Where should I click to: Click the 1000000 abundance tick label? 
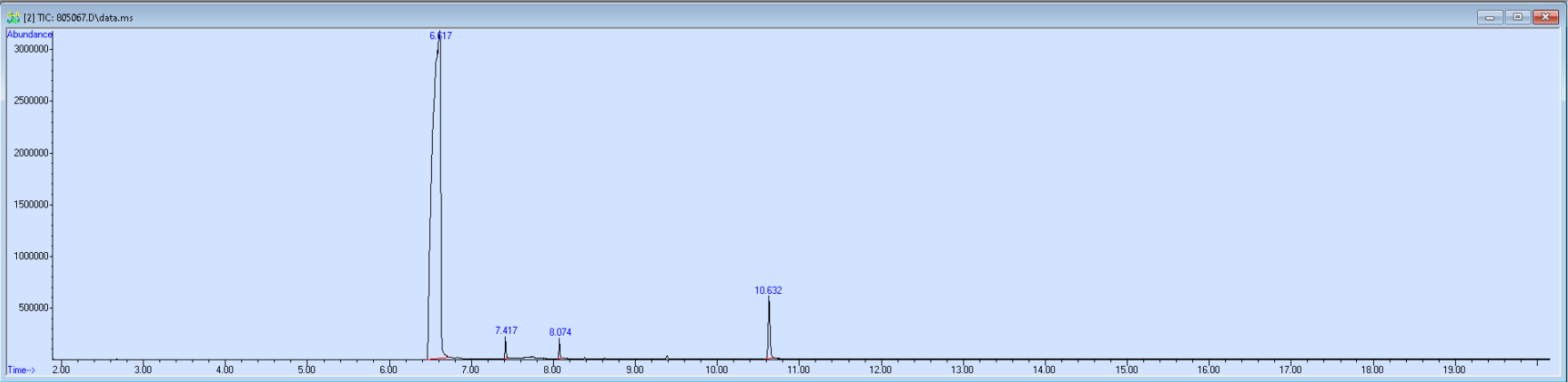[x=30, y=256]
